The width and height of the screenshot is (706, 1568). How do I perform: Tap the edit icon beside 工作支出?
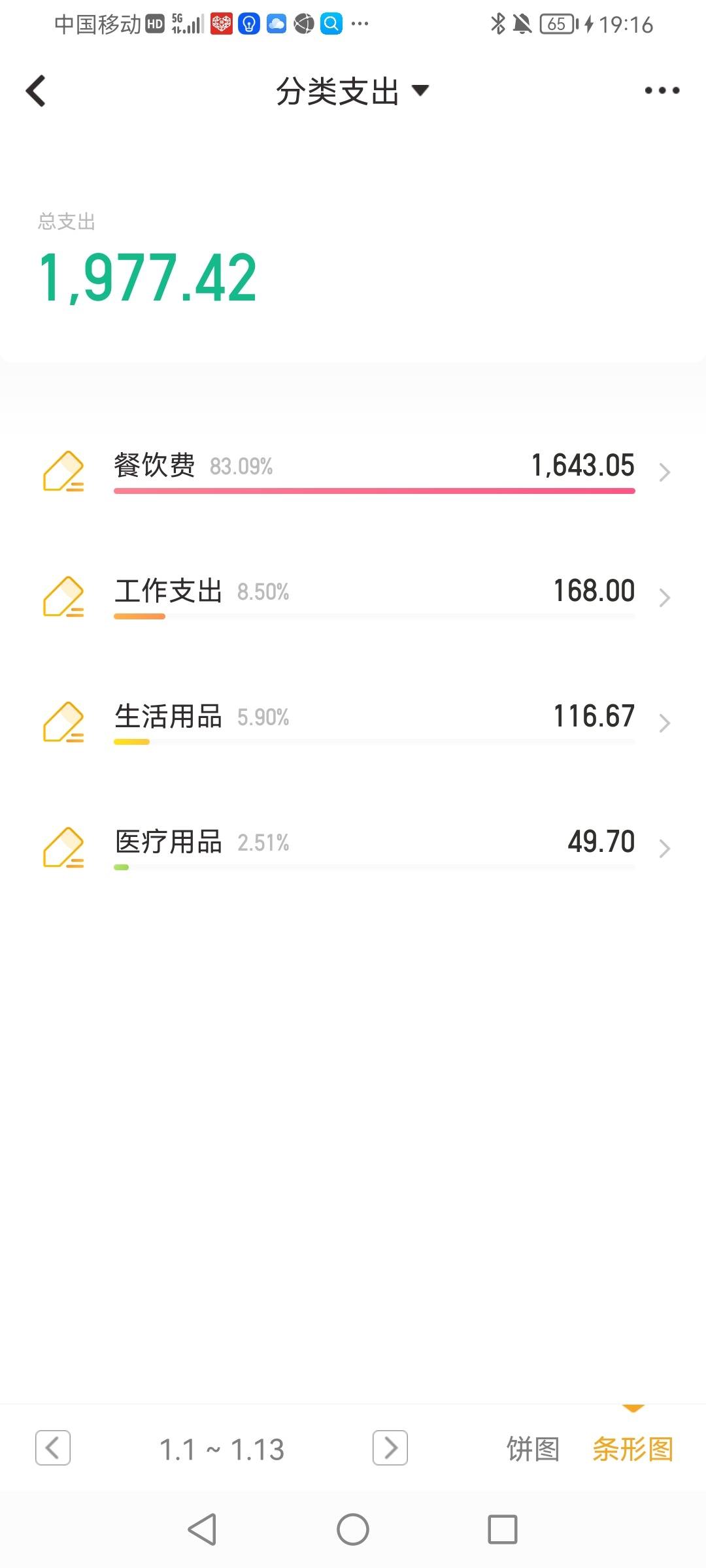(x=63, y=596)
